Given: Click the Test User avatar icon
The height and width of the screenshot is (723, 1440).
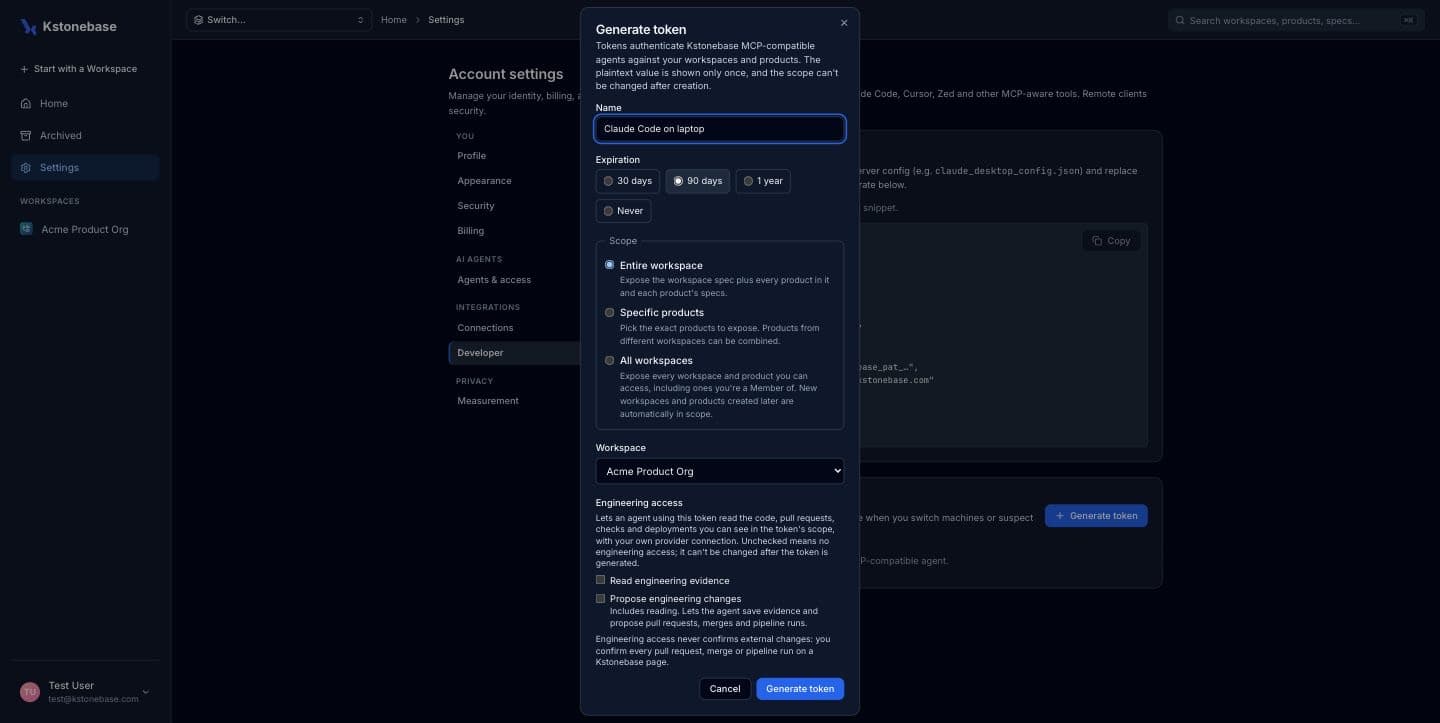Looking at the screenshot, I should [x=30, y=692].
